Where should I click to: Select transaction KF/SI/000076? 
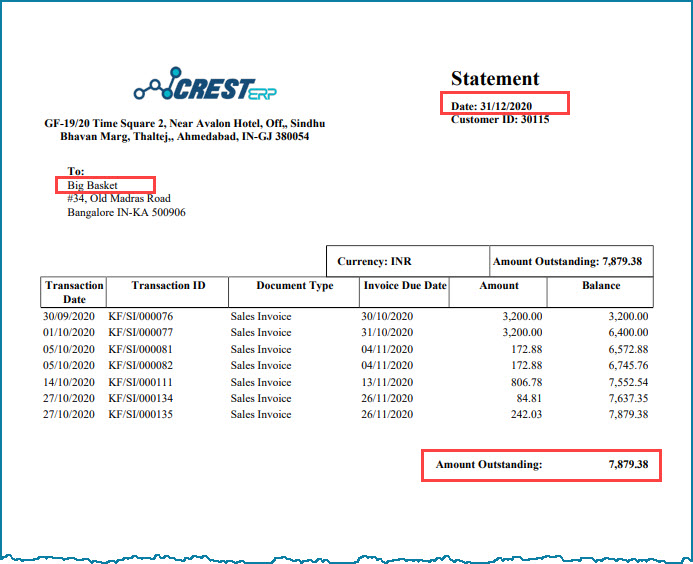point(141,316)
